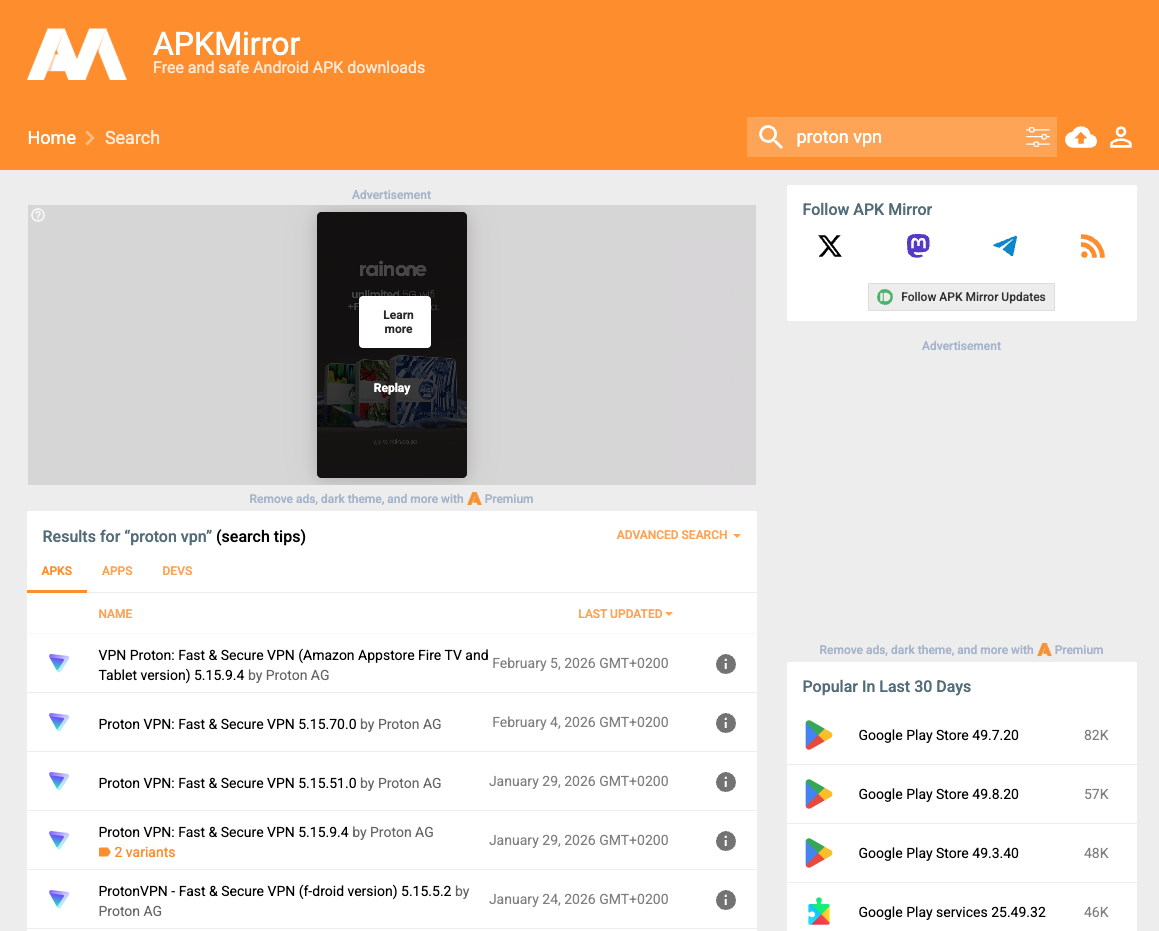Open Google Play Store 49.3.40 link
This screenshot has height=931, width=1159.
[939, 853]
